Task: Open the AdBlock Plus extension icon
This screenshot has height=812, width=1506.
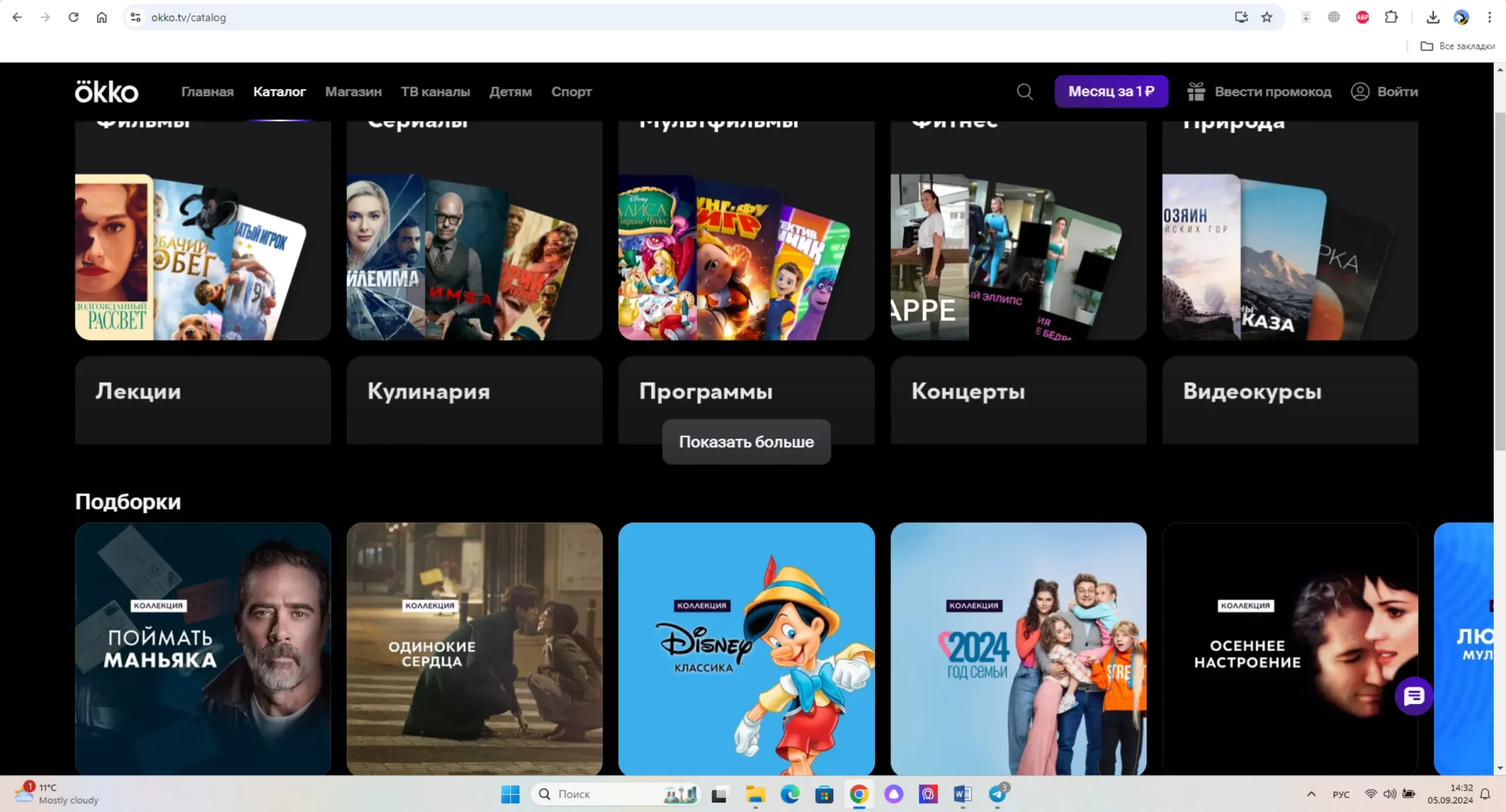Action: [1362, 17]
